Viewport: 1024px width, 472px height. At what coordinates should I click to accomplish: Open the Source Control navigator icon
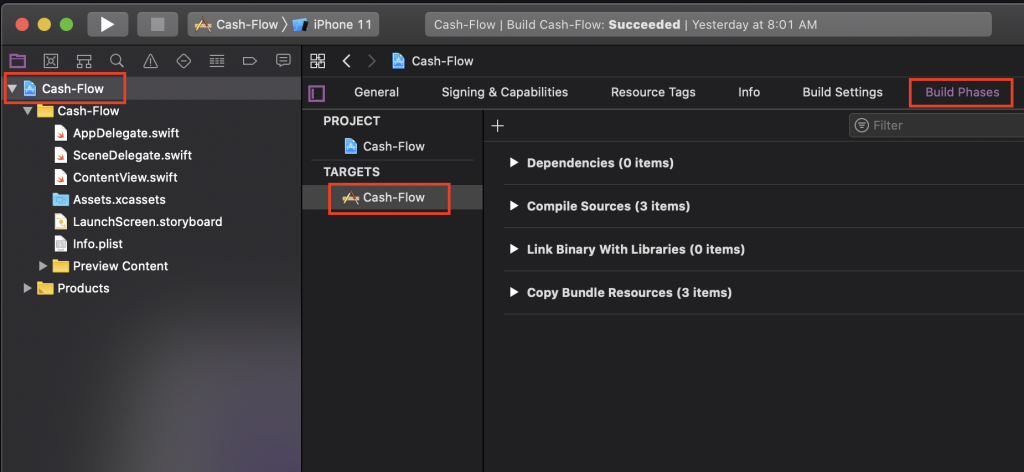point(51,61)
